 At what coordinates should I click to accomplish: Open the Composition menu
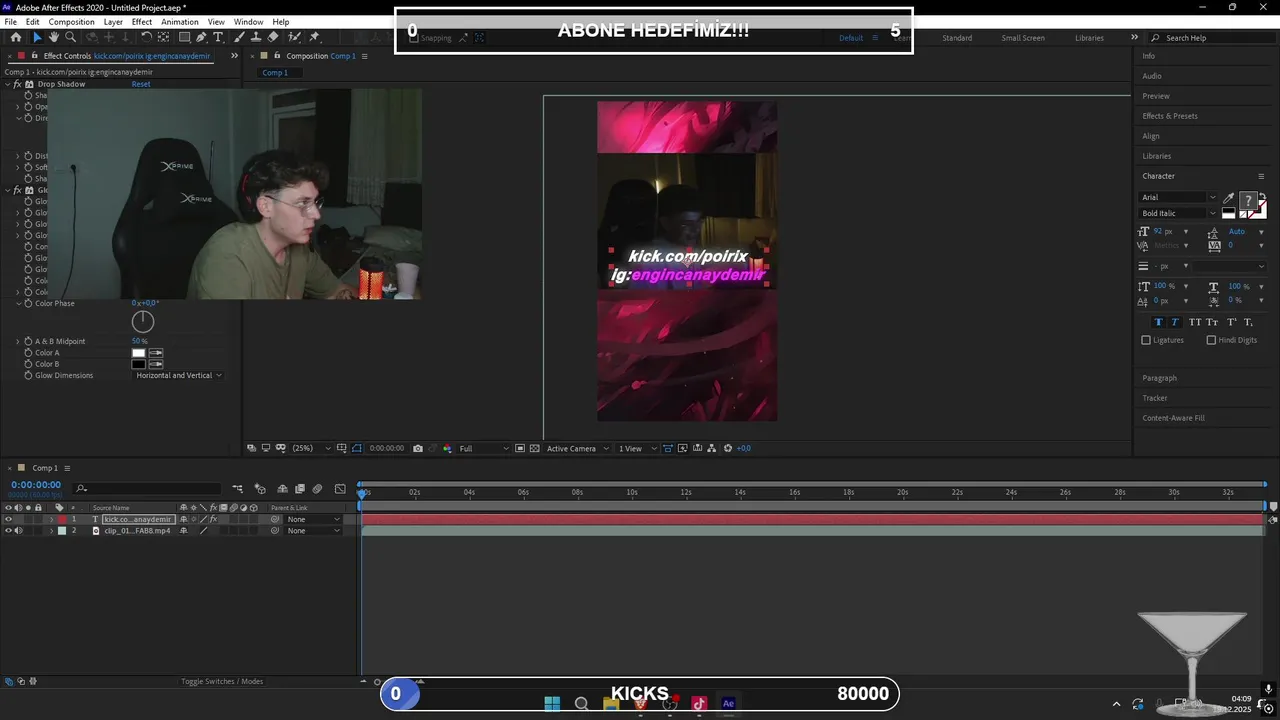pos(71,21)
